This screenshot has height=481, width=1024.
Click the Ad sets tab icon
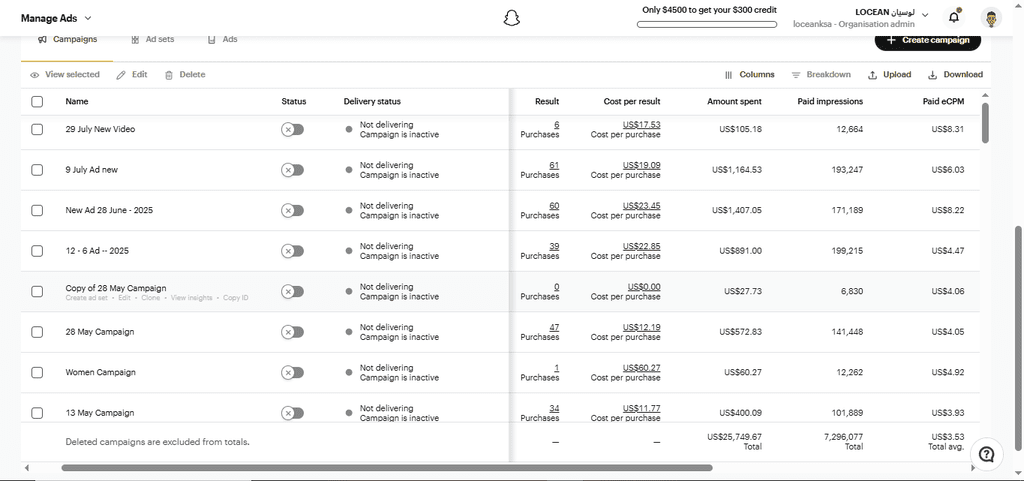pos(135,40)
